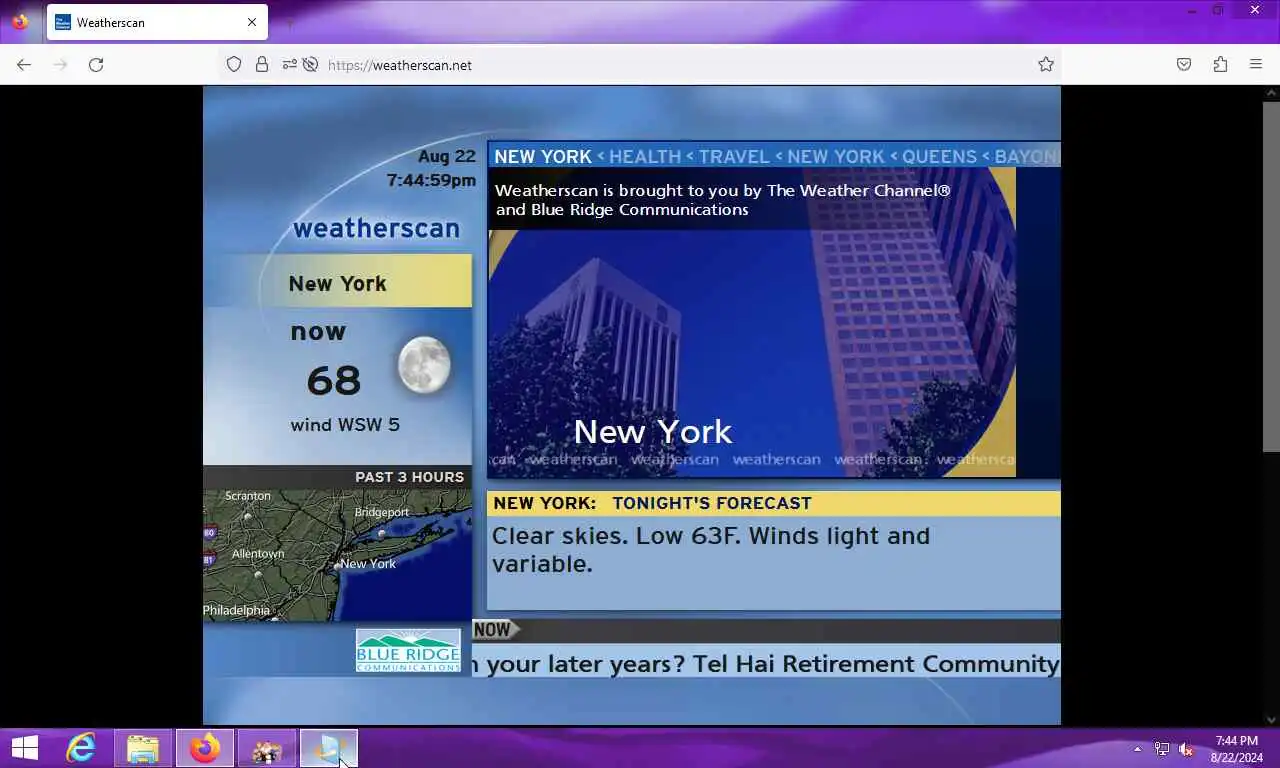Open the Windows Start menu
Image resolution: width=1280 pixels, height=768 pixels.
pos(25,748)
